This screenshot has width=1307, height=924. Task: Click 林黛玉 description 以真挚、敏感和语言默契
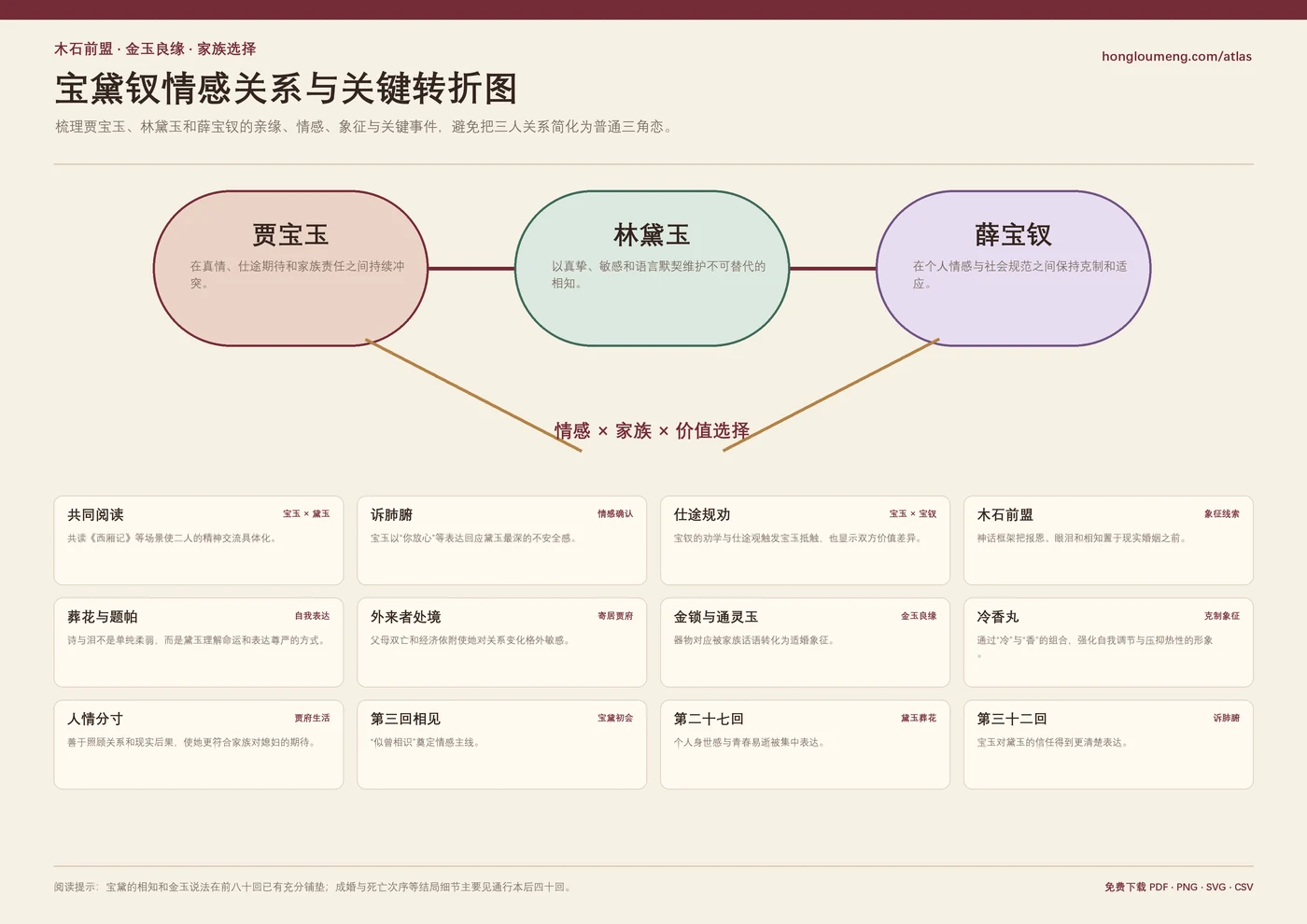point(659,274)
